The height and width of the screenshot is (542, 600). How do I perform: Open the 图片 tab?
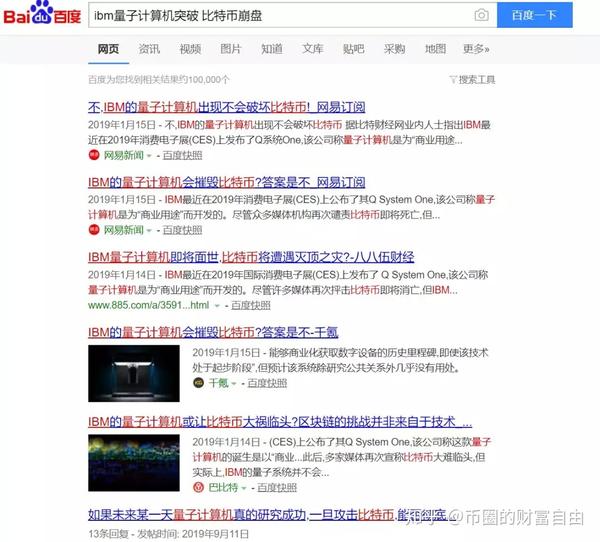(x=231, y=49)
